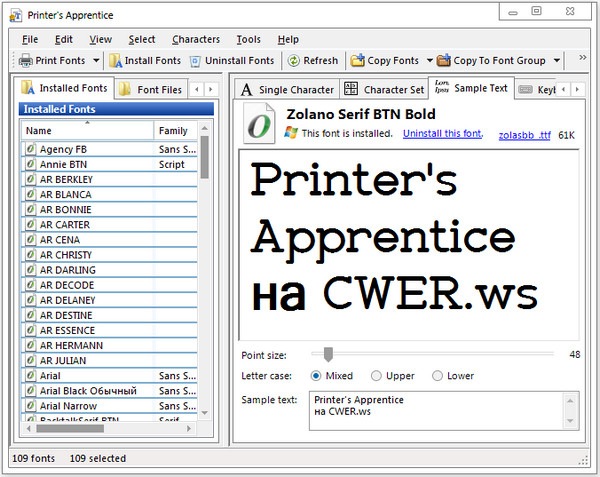Click the large Zolano Serif font preview icon
Viewport: 600px width, 477px height.
[260, 125]
